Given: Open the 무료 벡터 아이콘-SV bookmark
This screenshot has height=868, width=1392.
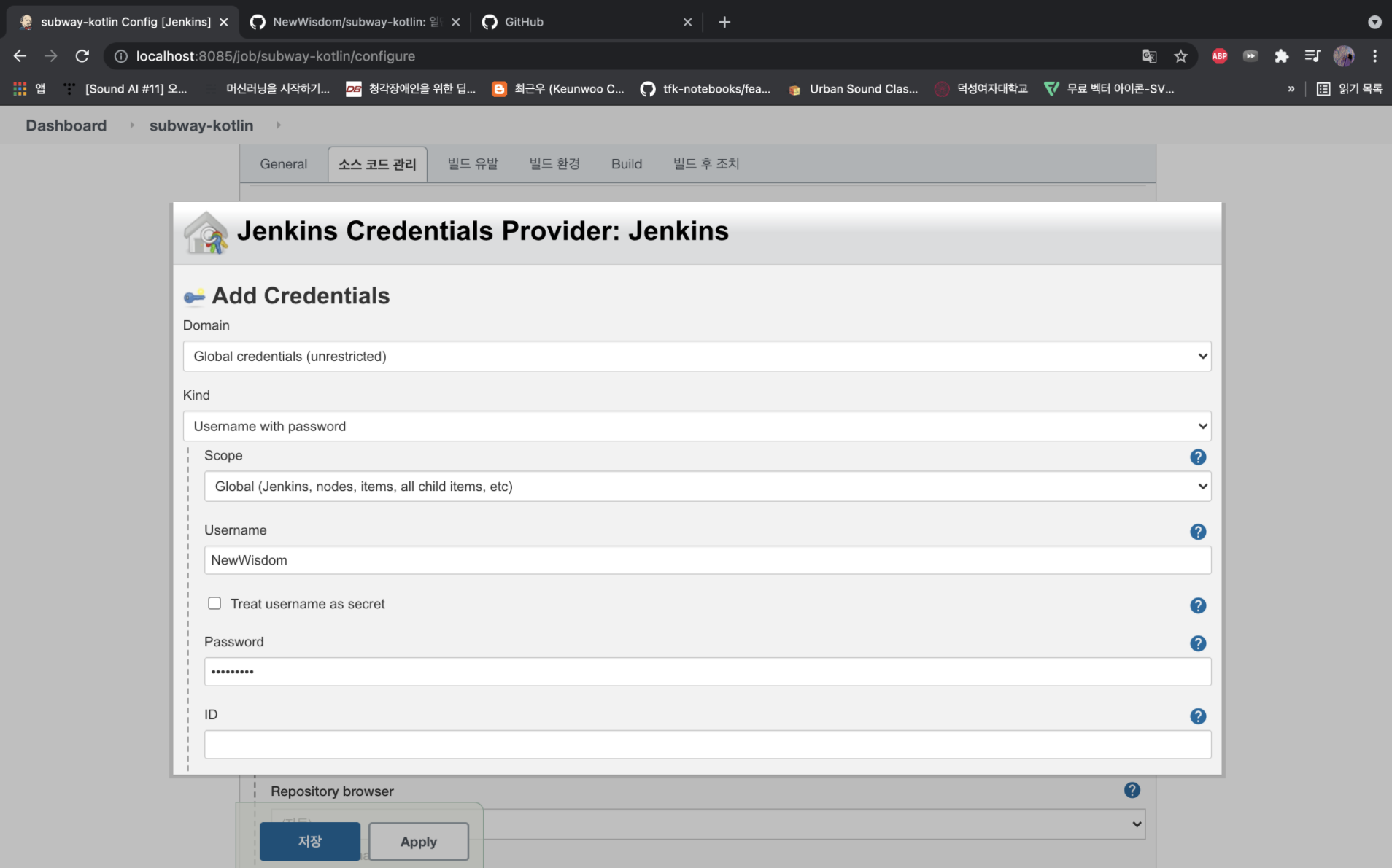Looking at the screenshot, I should tap(1109, 88).
